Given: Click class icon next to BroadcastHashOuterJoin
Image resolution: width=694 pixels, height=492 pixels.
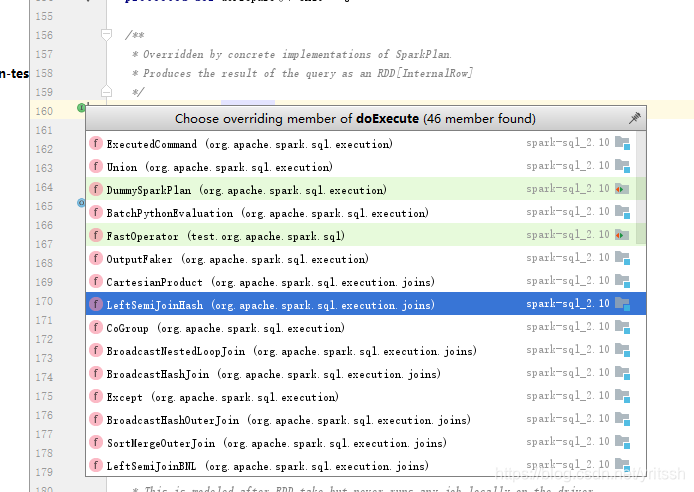Looking at the screenshot, I should (x=96, y=419).
